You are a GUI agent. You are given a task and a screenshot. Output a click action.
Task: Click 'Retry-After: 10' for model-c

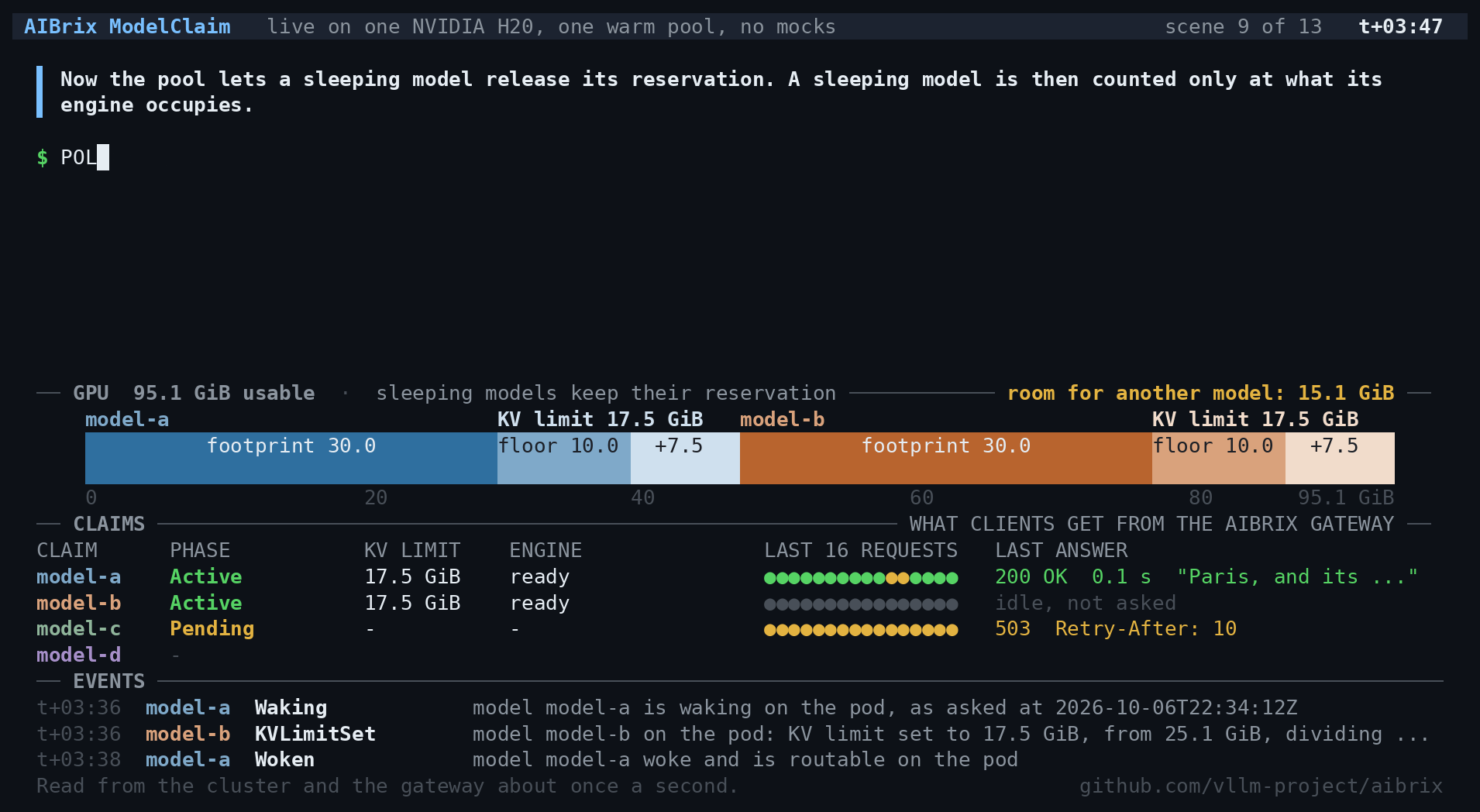(1146, 628)
